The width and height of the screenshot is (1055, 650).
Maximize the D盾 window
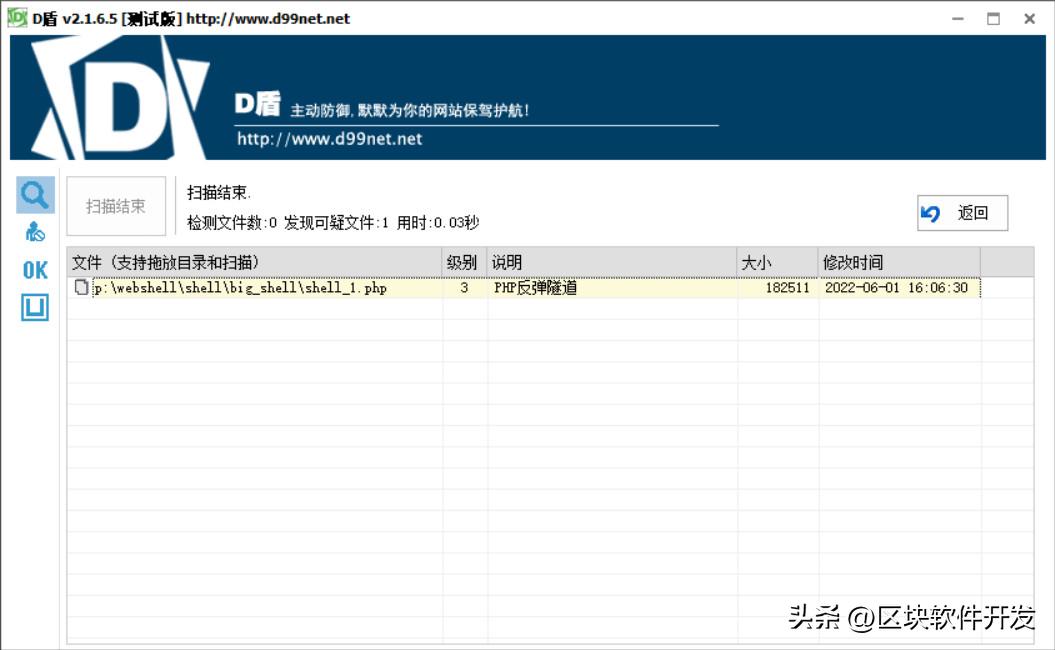(992, 18)
